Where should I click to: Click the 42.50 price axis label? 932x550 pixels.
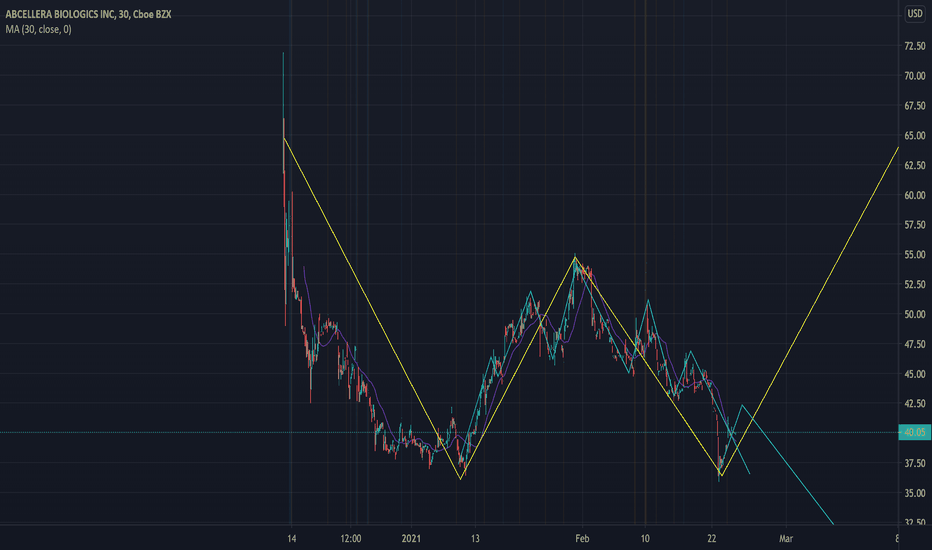915,403
